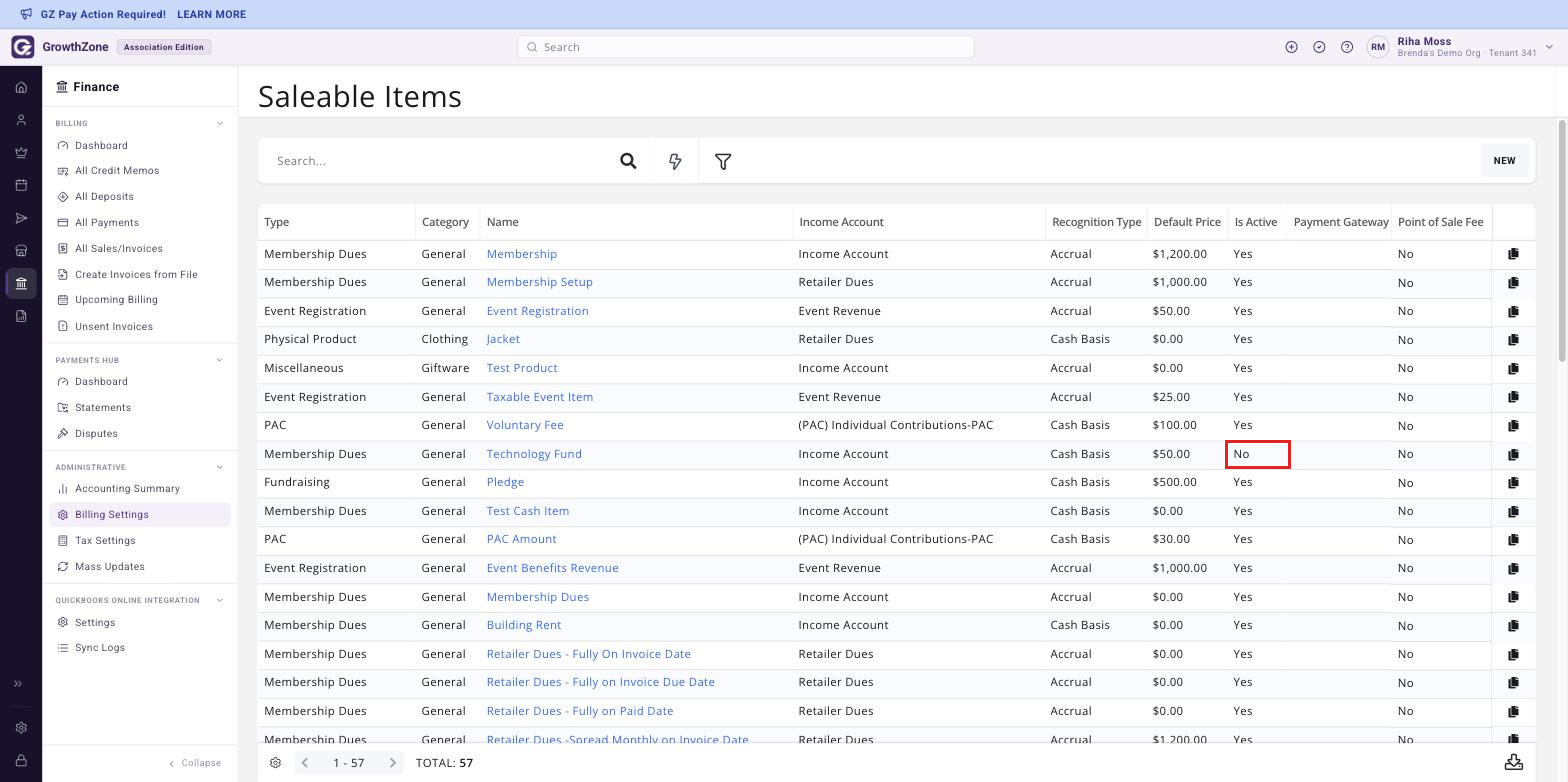This screenshot has width=1568, height=782.
Task: Click LEARN MORE in the banner
Action: tap(211, 15)
